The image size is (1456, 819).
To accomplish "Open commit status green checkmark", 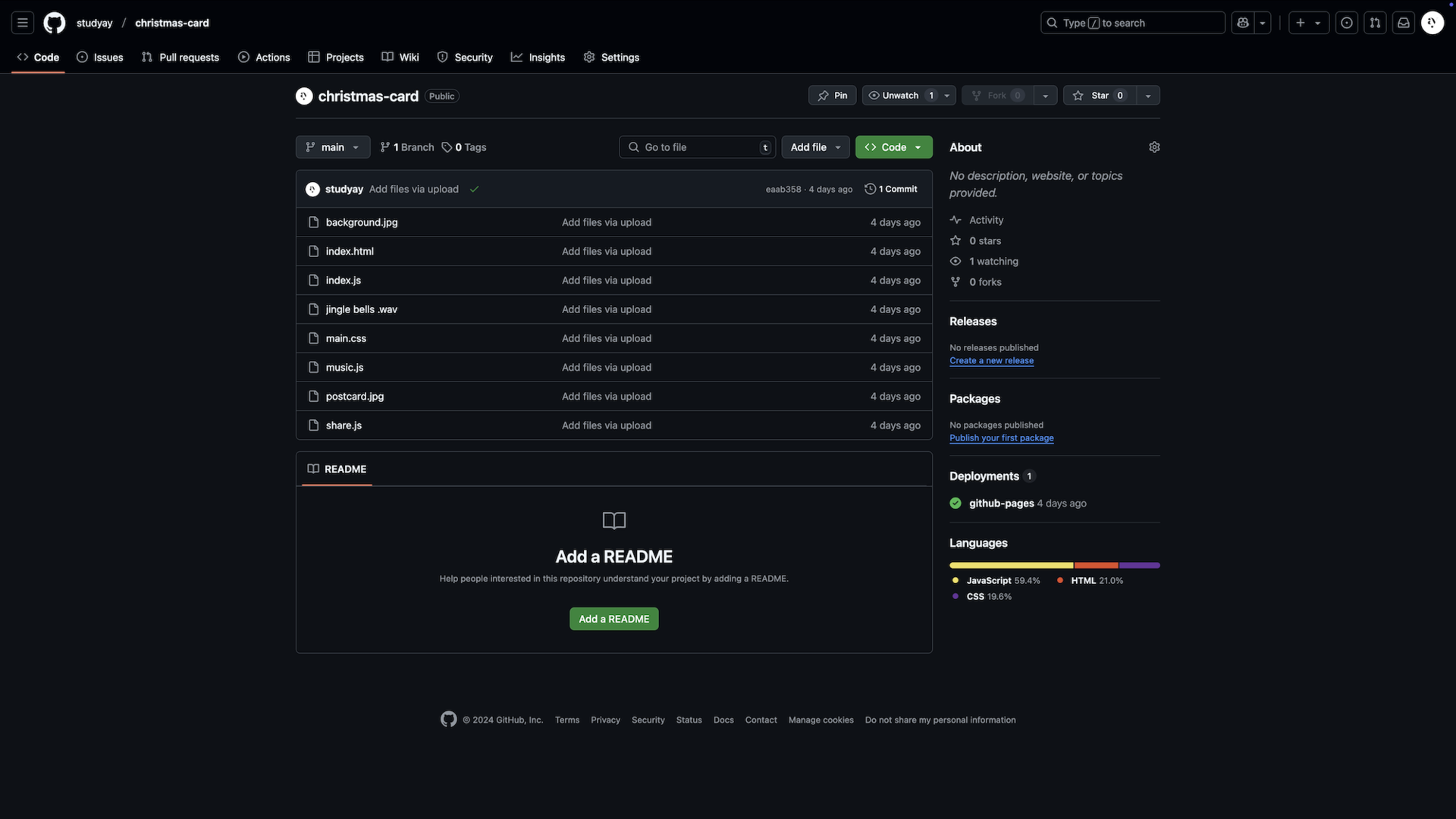I will pyautogui.click(x=474, y=190).
